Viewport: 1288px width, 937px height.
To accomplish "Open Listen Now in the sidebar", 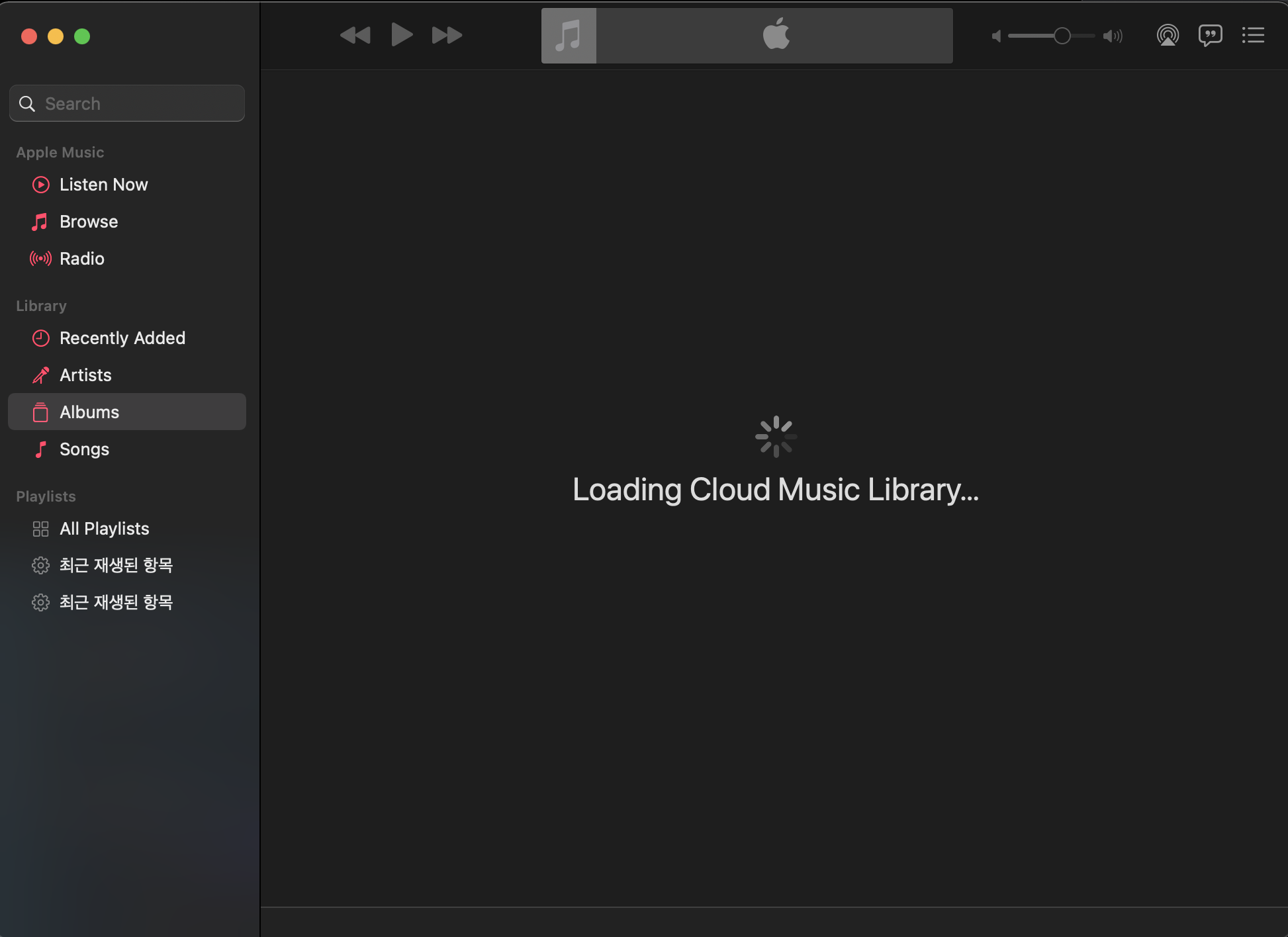I will [x=103, y=185].
